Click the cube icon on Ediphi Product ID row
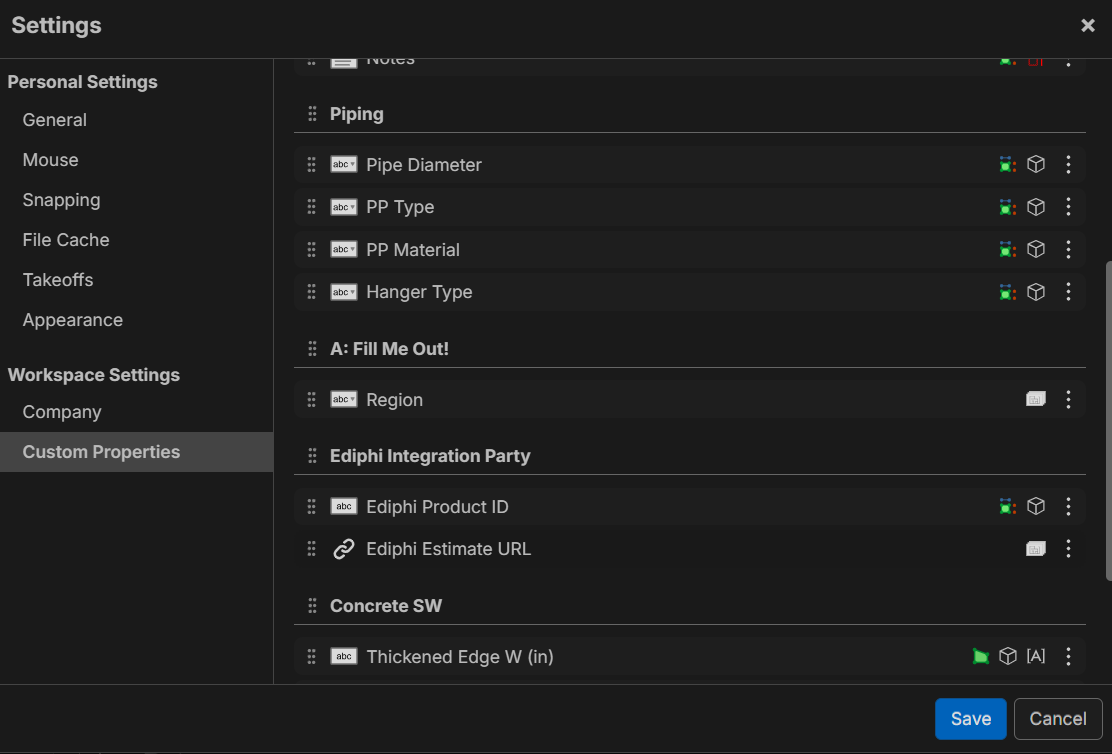The height and width of the screenshot is (754, 1112). tap(1036, 506)
